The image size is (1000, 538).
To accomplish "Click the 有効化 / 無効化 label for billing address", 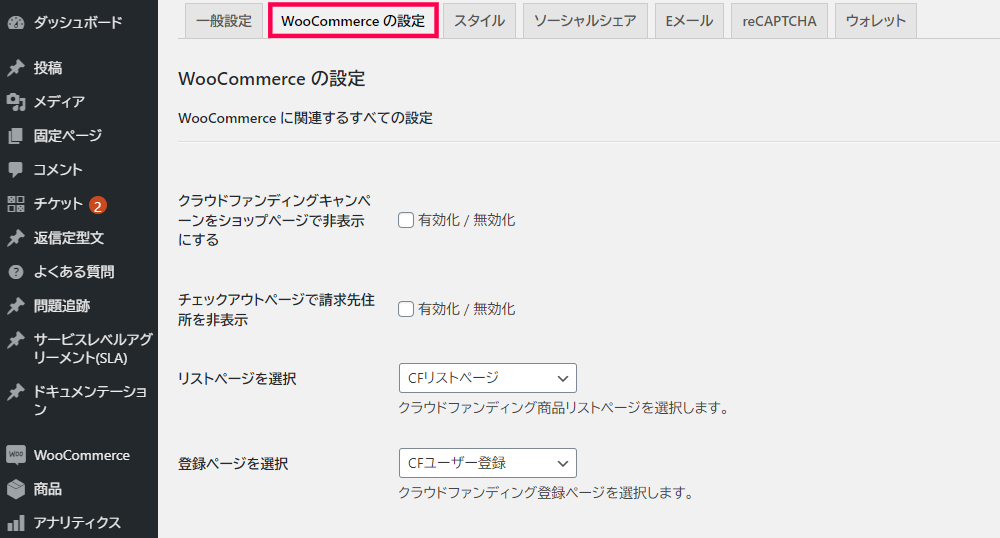I will click(x=466, y=309).
